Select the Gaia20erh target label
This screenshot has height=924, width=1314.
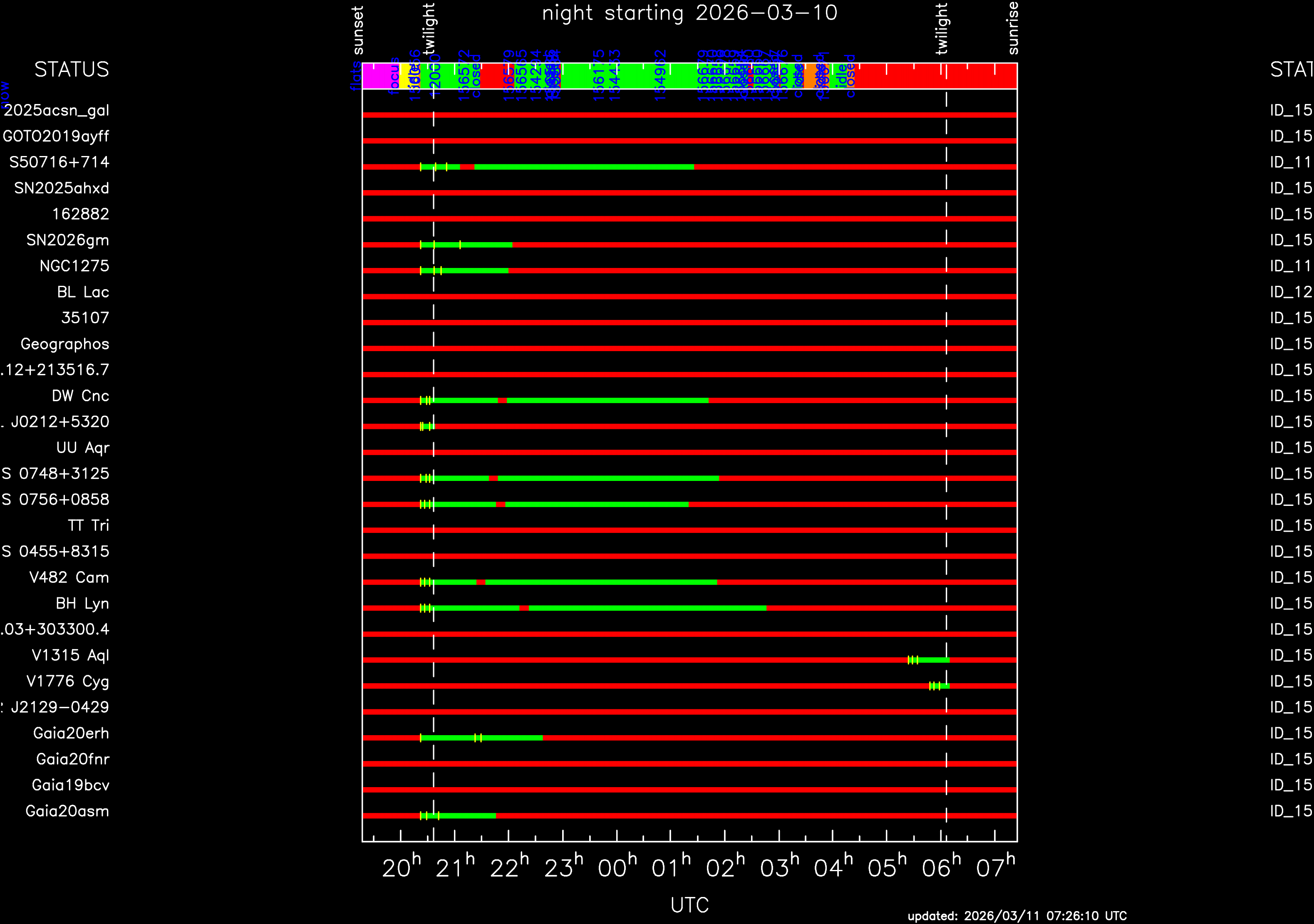point(71,733)
